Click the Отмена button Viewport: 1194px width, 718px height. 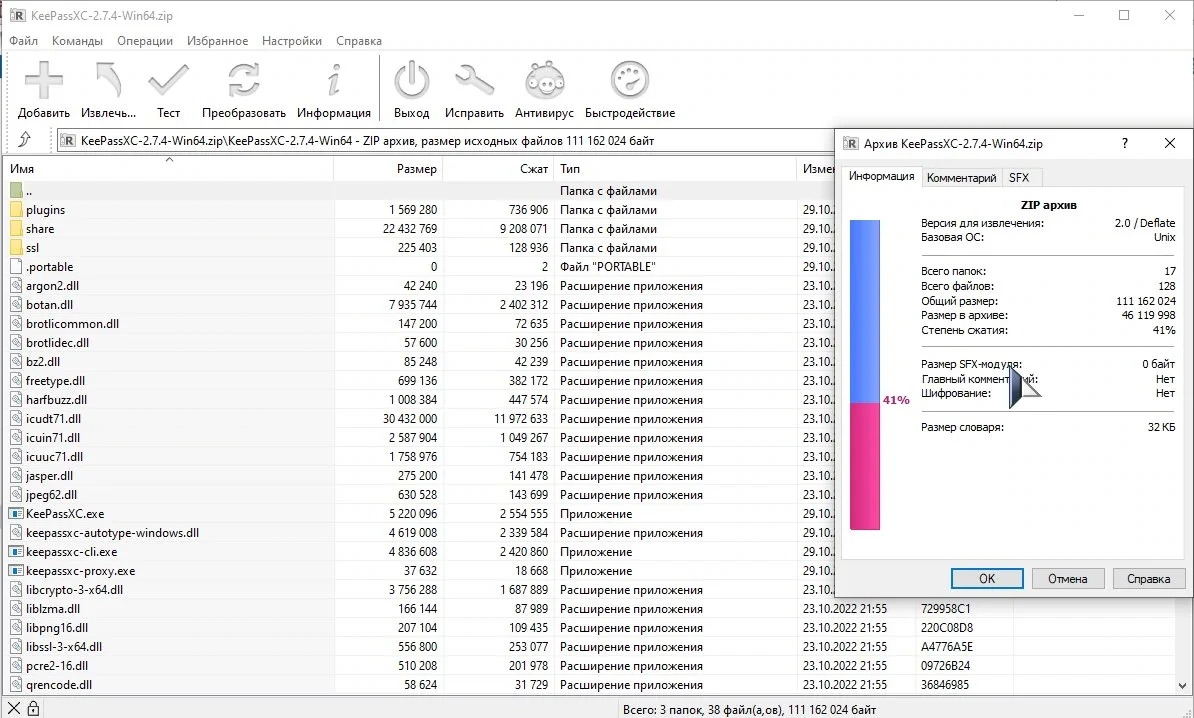1068,579
